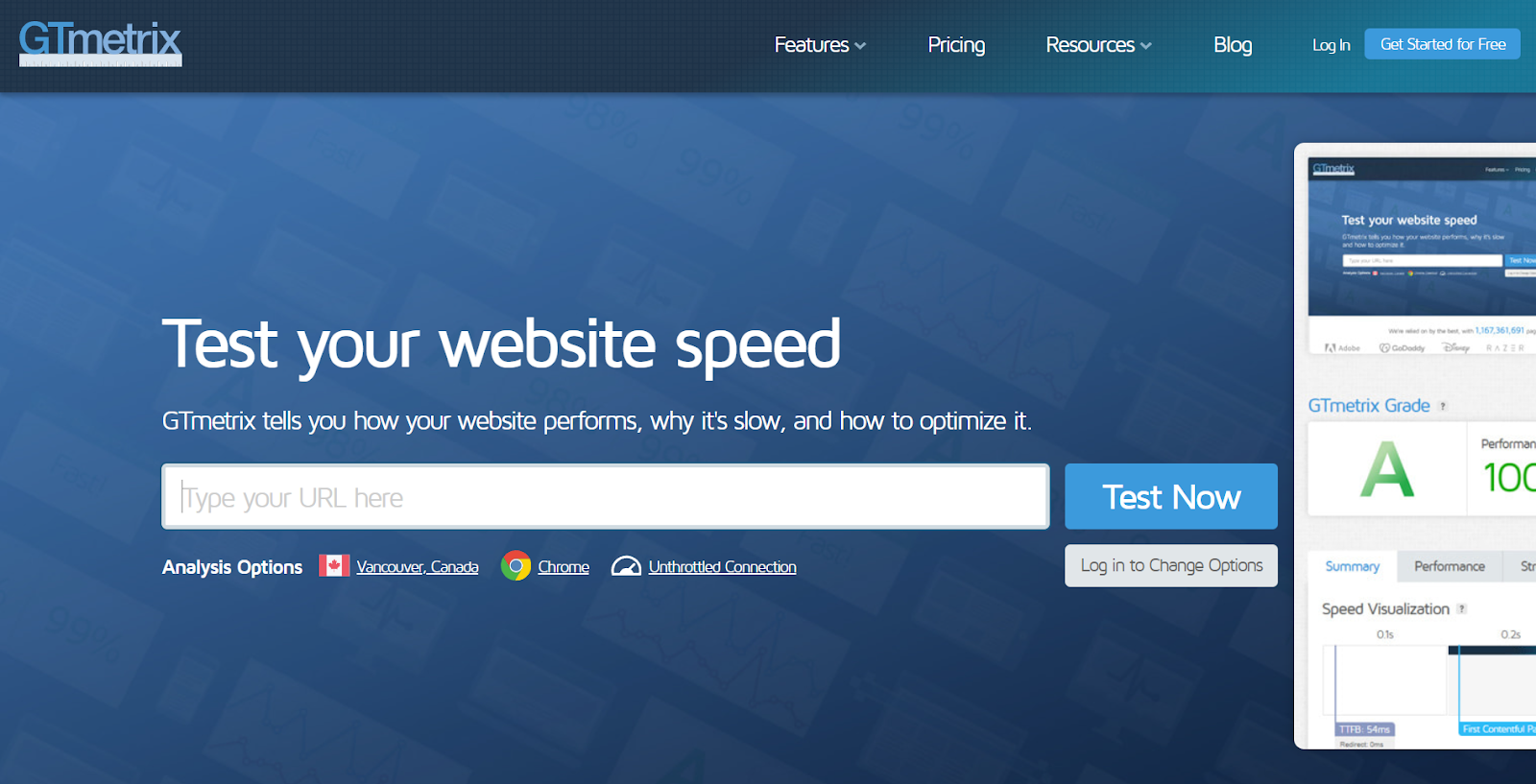Click the Speed Visualization help icon
The width and height of the screenshot is (1536, 784).
click(1461, 608)
